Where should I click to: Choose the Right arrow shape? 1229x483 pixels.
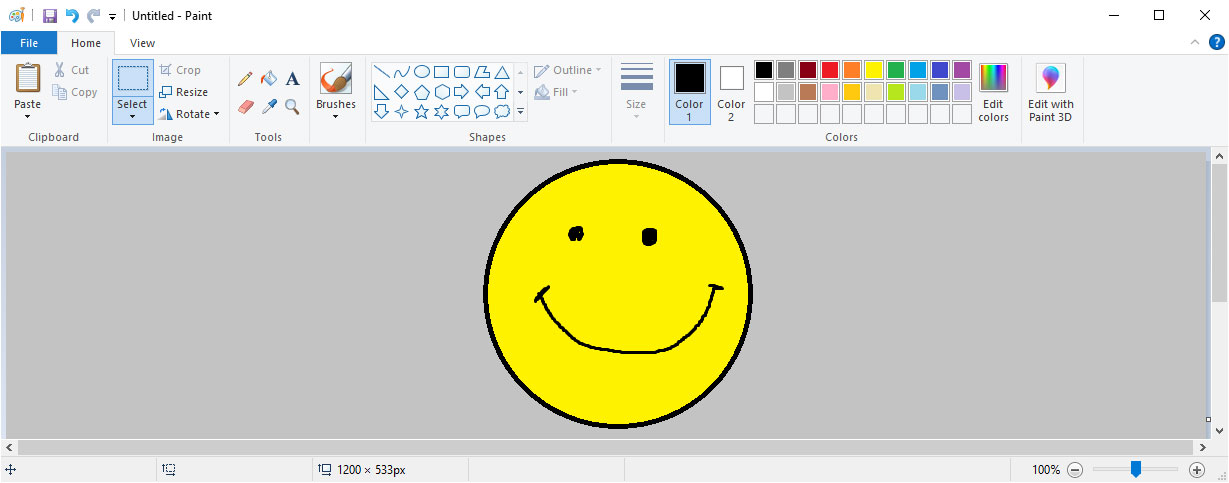tap(462, 92)
